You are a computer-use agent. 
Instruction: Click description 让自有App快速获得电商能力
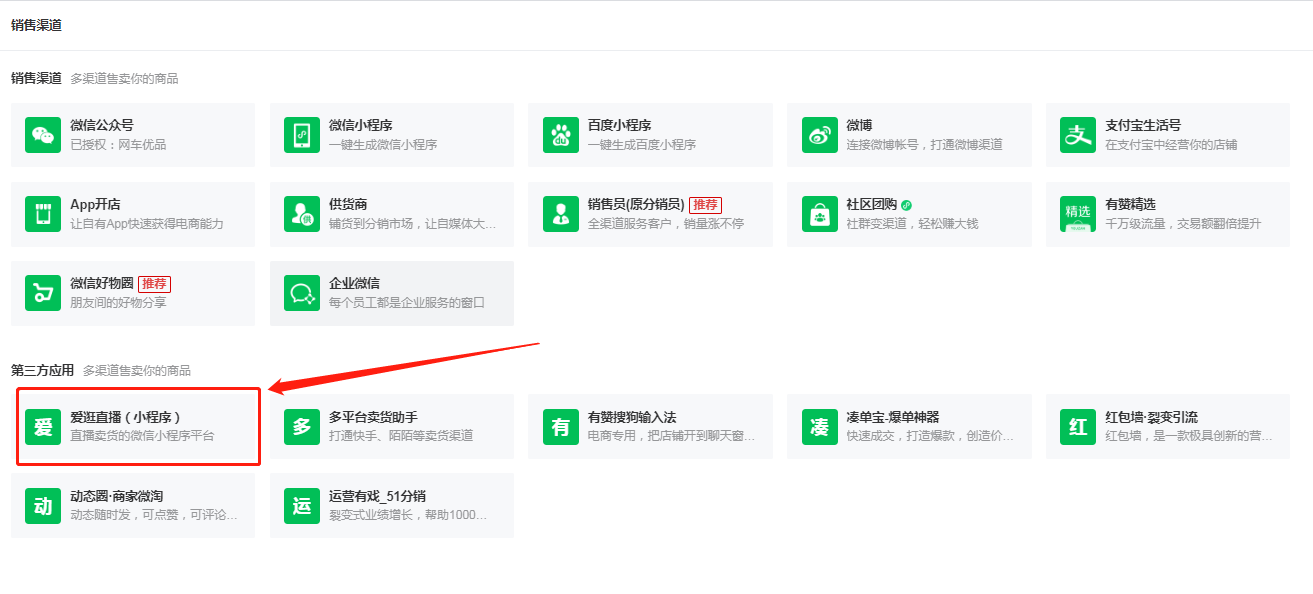click(147, 224)
